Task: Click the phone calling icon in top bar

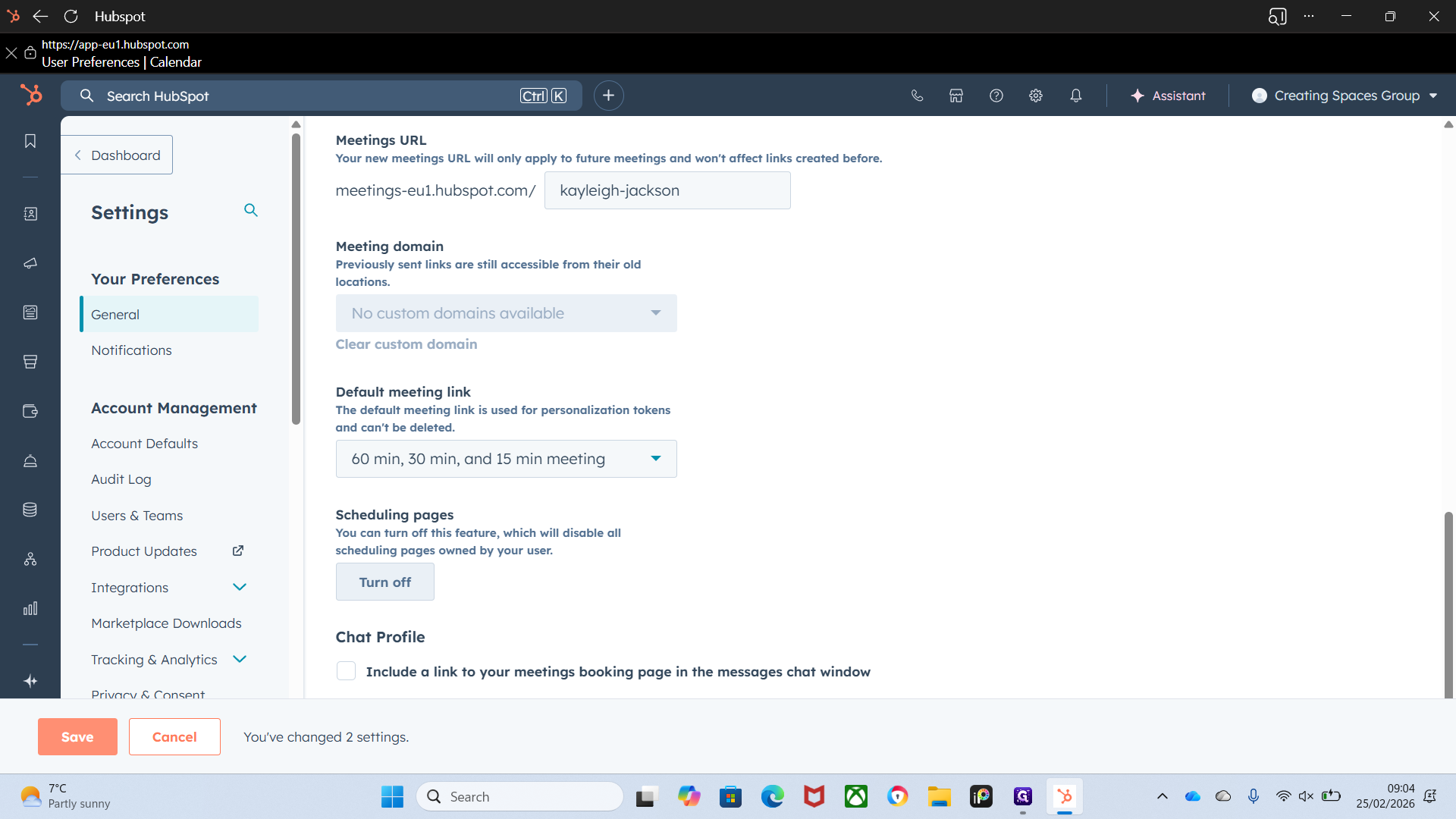Action: click(917, 96)
